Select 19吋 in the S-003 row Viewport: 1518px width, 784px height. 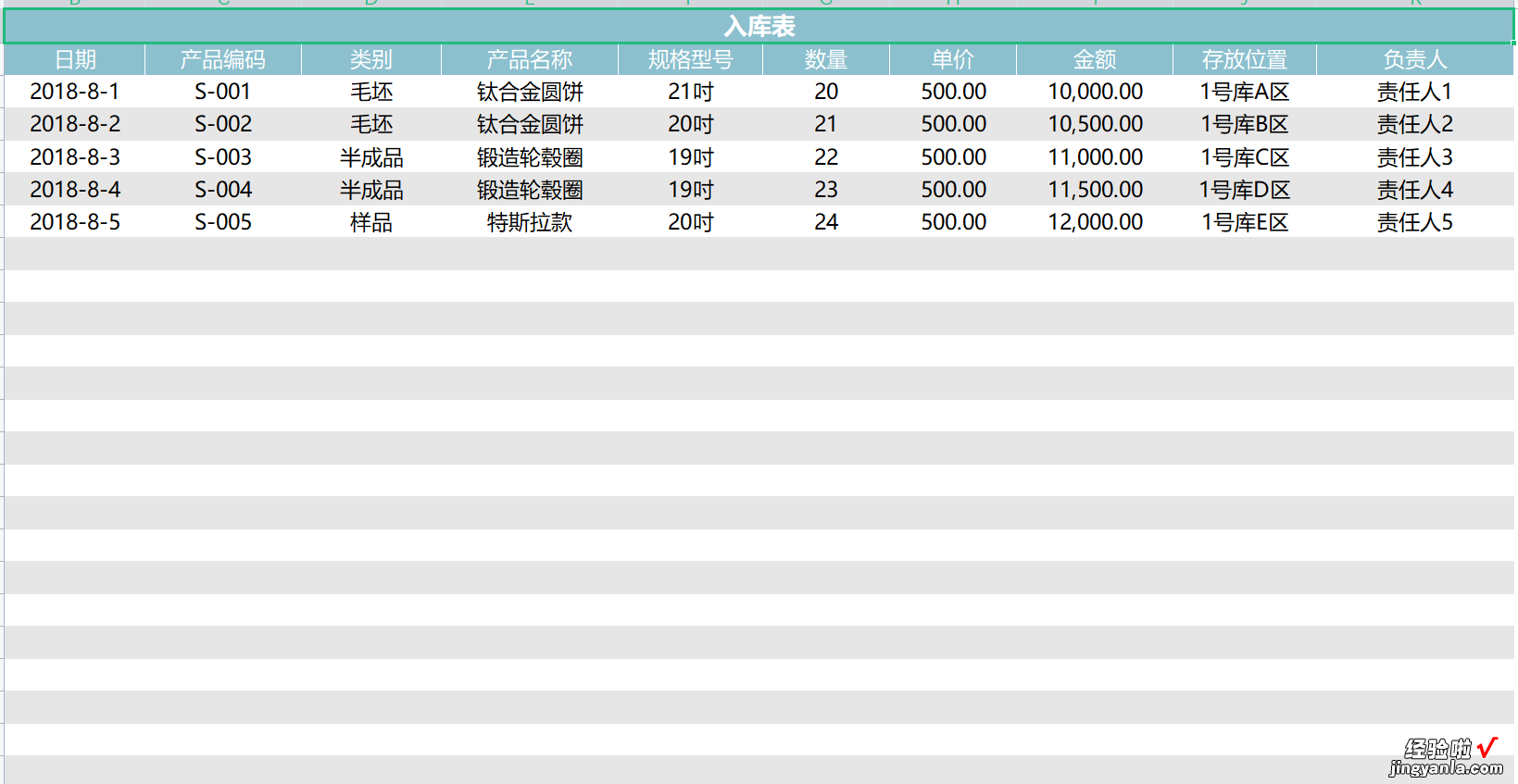click(x=691, y=156)
